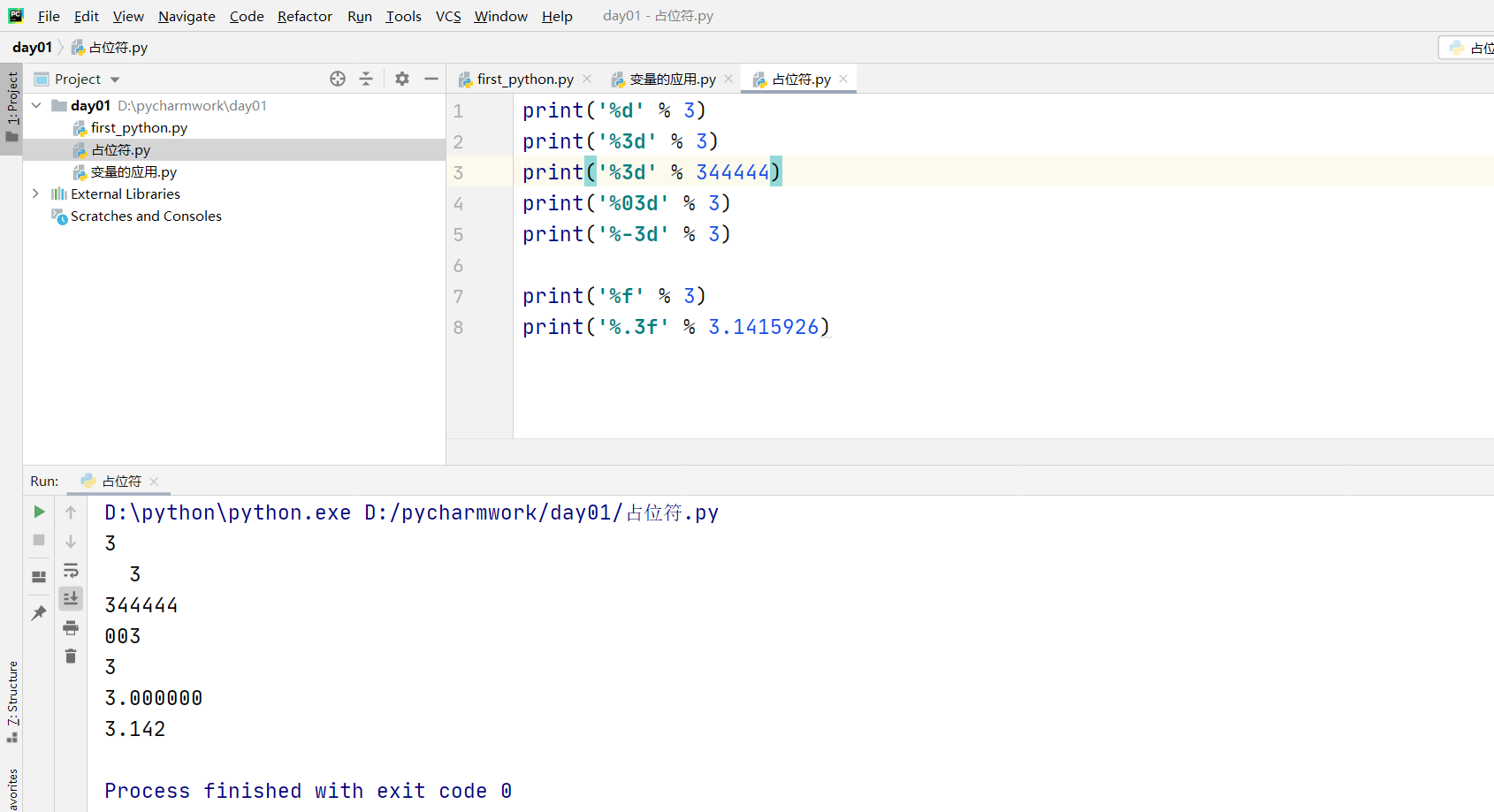1494x812 pixels.
Task: Close the first_python.py tab
Action: (587, 79)
